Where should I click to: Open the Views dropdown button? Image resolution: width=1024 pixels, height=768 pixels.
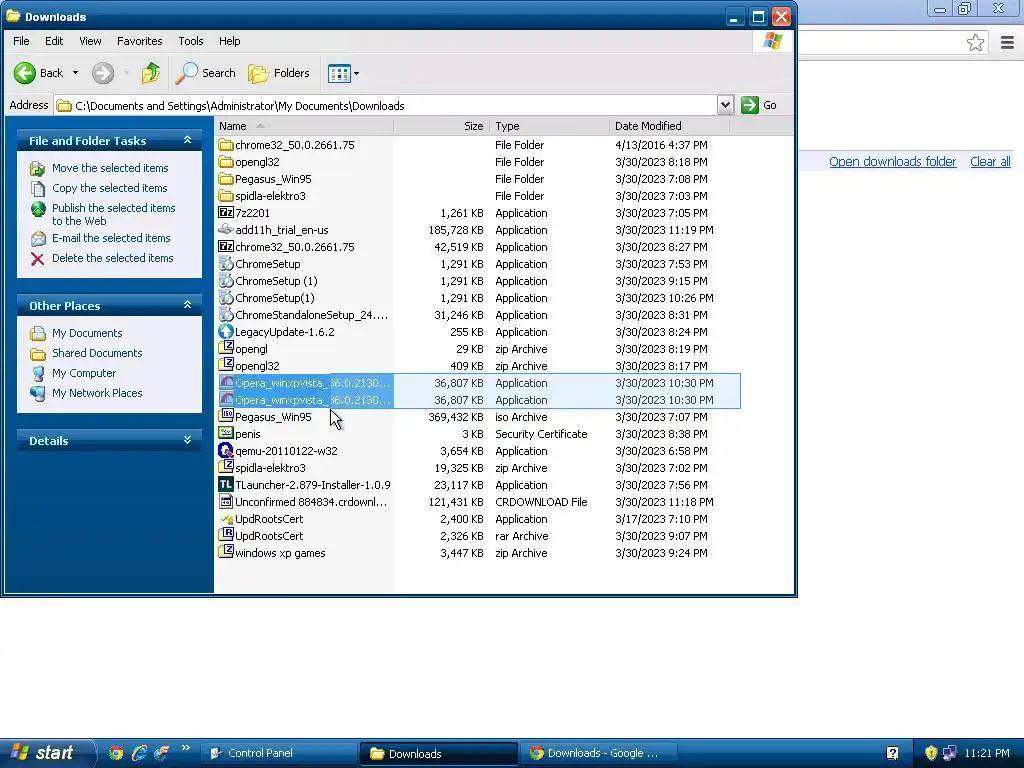click(x=343, y=73)
